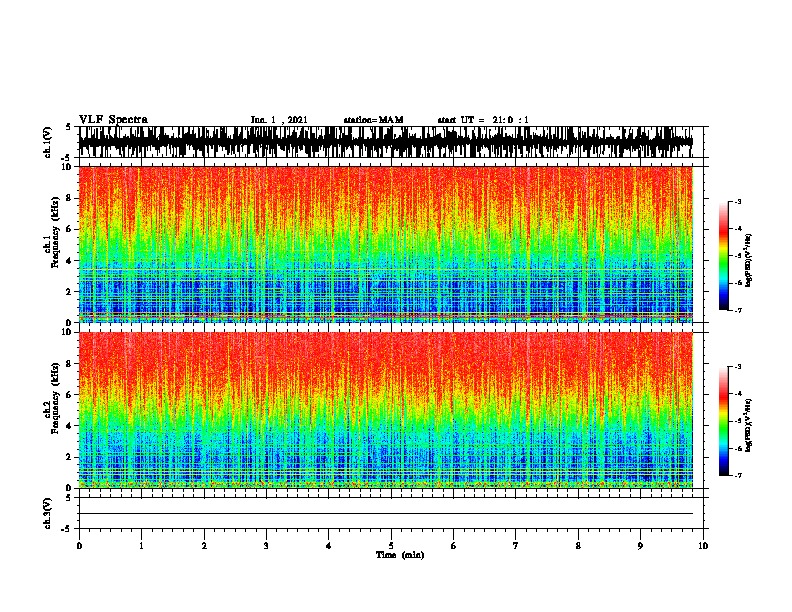Image resolution: width=792 pixels, height=612 pixels.
Task: Click the "-3" label on ch.2 colorbar
Action: 738,367
